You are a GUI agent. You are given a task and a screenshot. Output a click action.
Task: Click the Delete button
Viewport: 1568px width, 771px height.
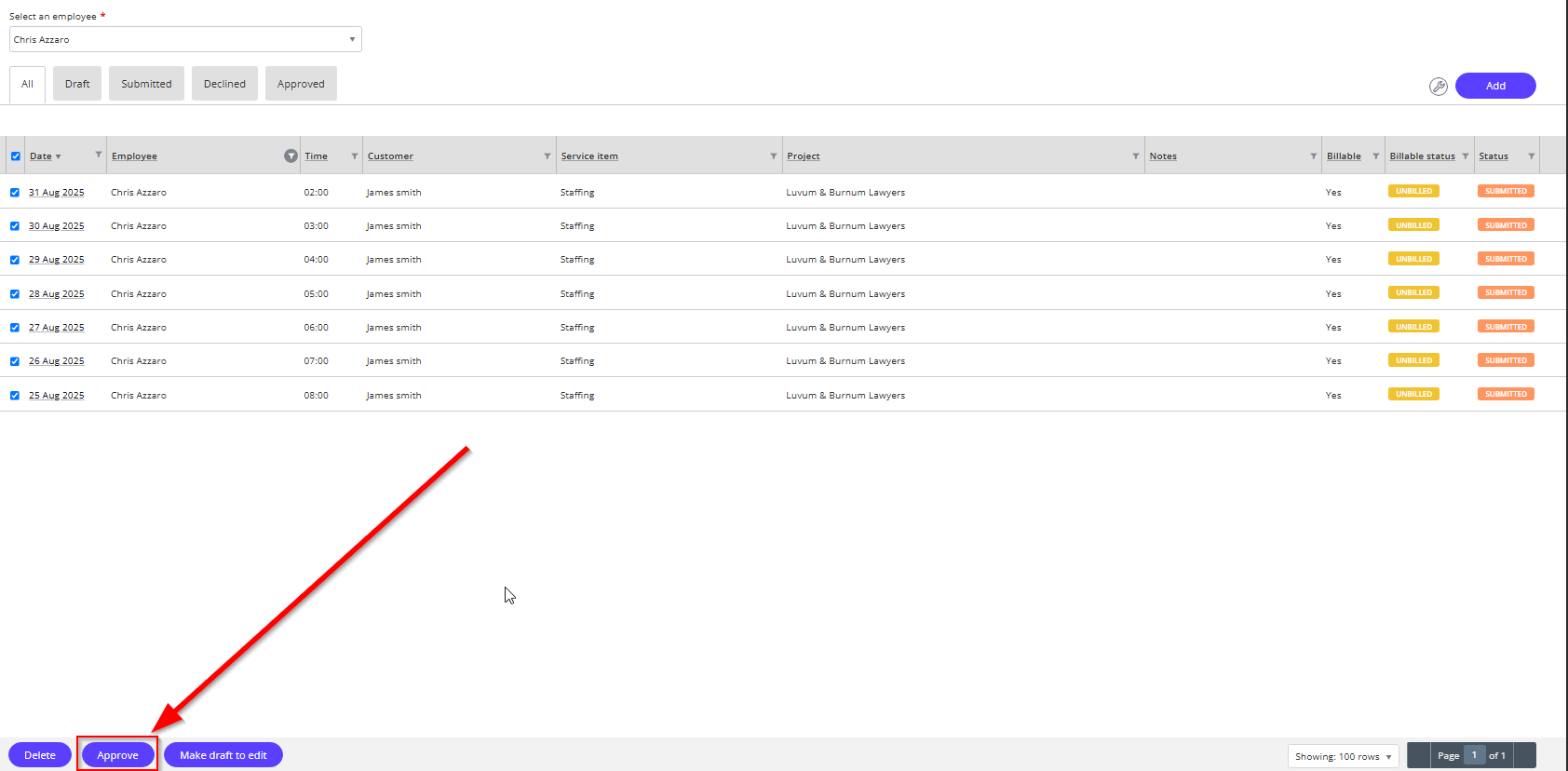tap(40, 755)
